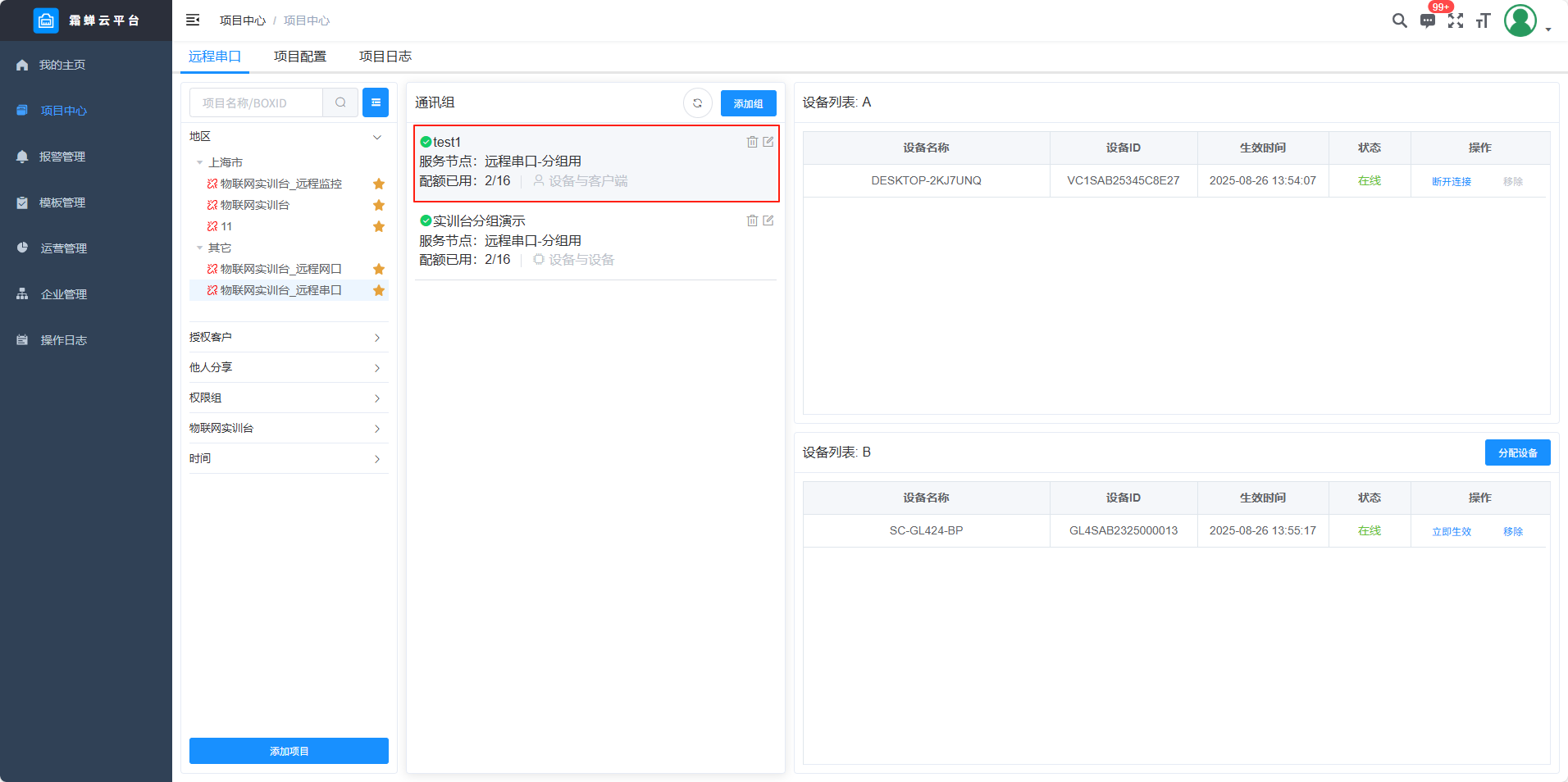Unfavorite 物联网实训台_远程监控 via star

379,184
